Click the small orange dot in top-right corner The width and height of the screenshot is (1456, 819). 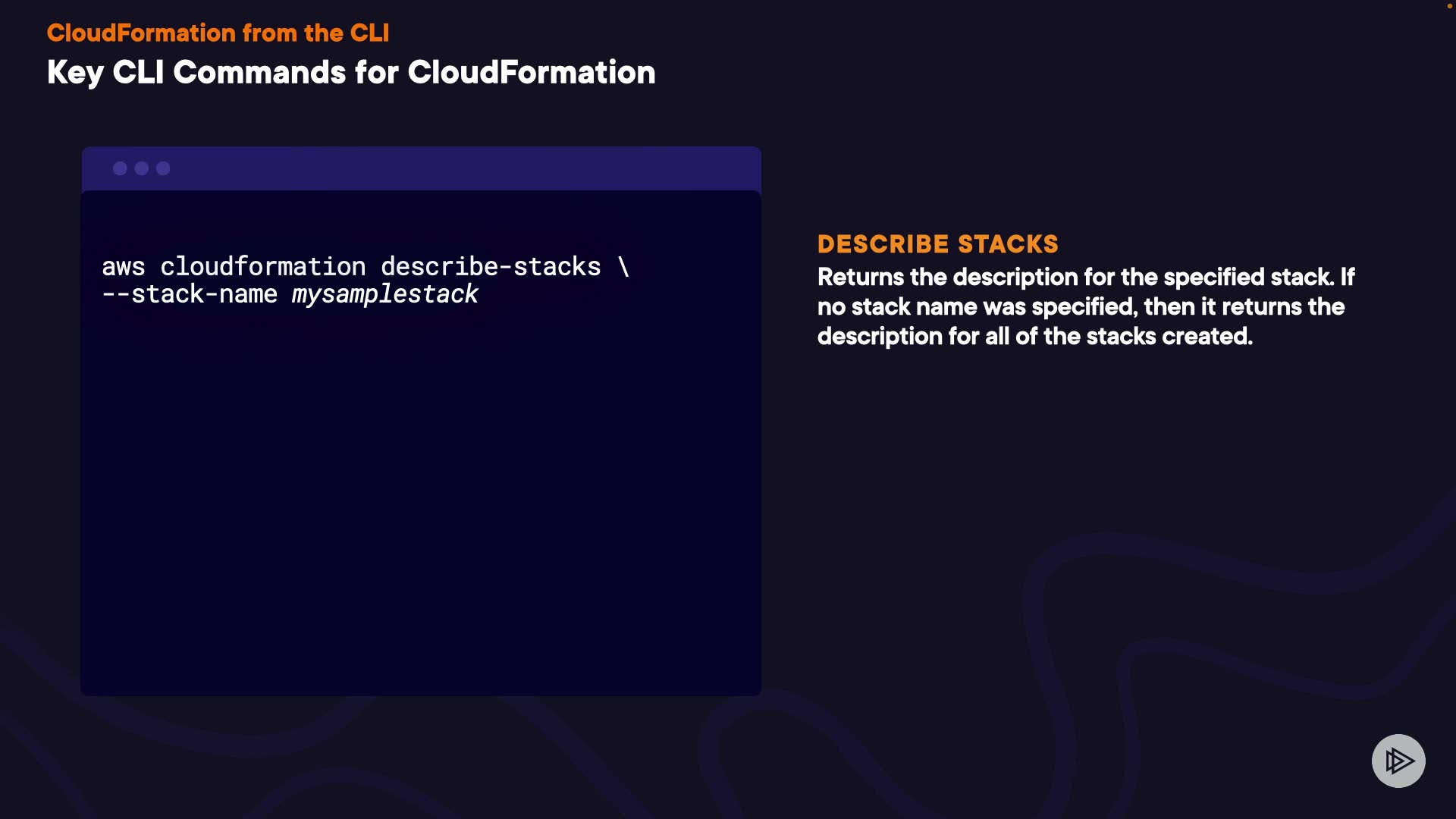[1449, 5]
